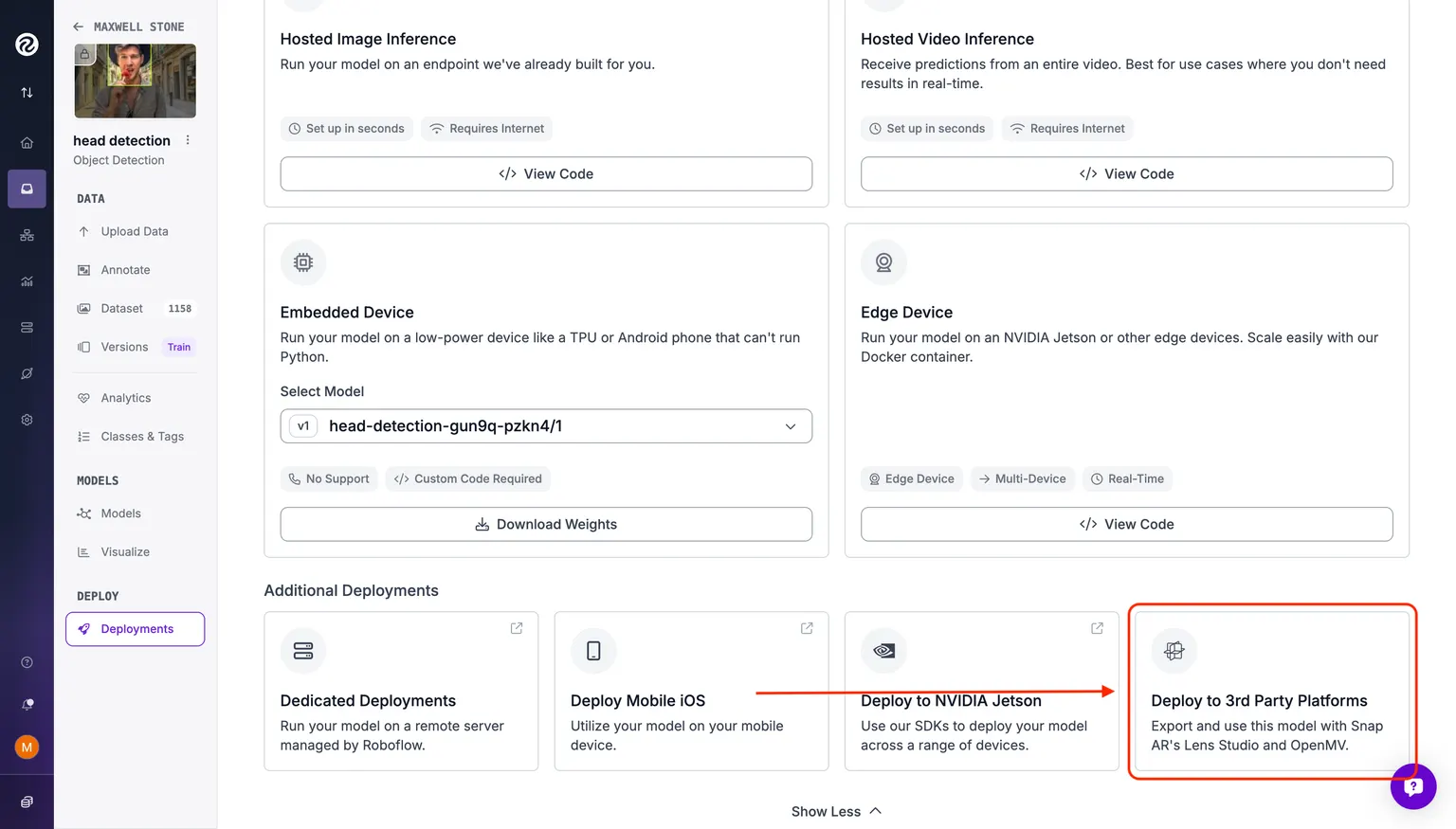Click the planet icon in the dark sidebar

coord(27,373)
